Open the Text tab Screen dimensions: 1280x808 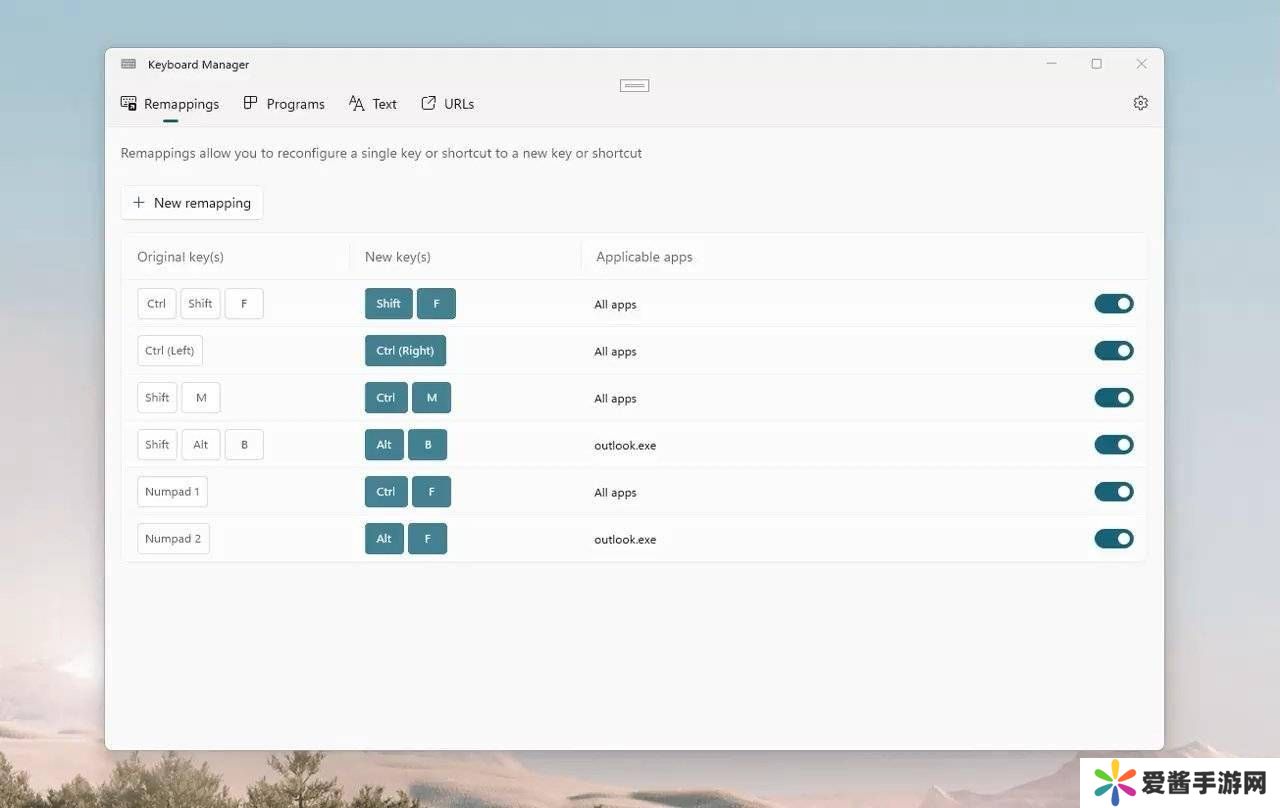[373, 104]
